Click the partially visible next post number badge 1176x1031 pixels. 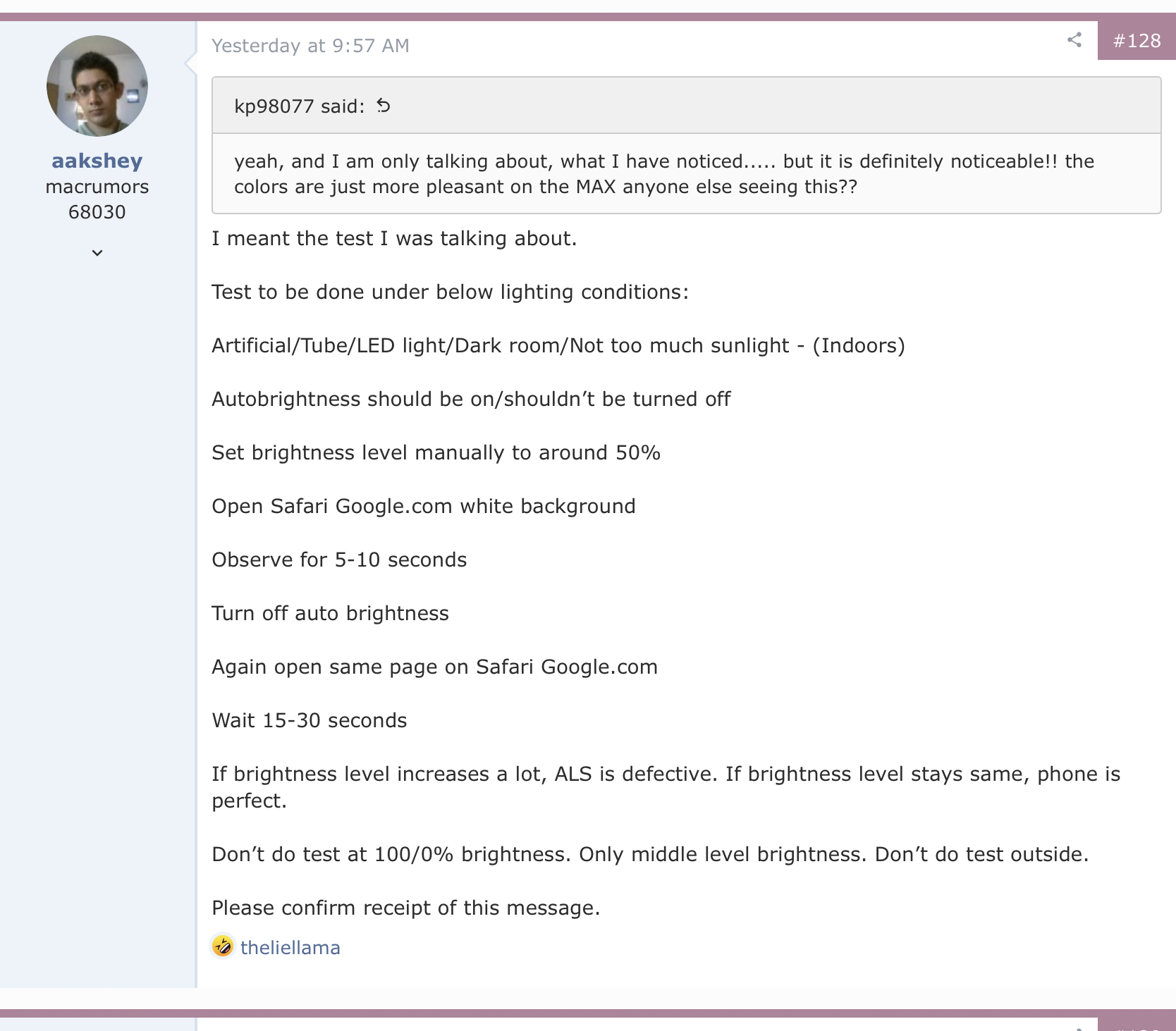click(x=1137, y=1025)
